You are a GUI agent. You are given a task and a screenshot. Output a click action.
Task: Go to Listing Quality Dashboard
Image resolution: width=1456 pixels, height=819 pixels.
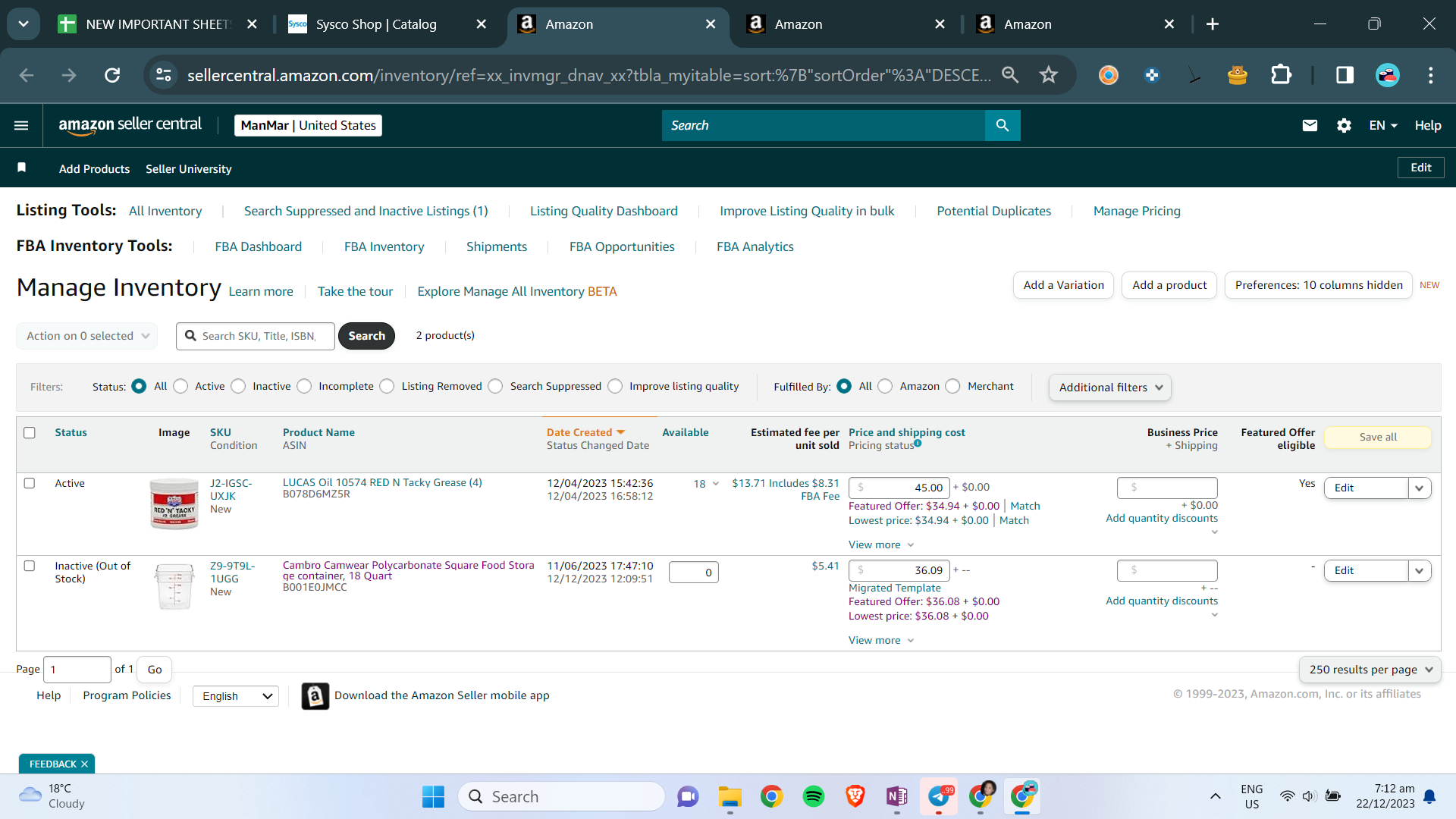click(604, 211)
